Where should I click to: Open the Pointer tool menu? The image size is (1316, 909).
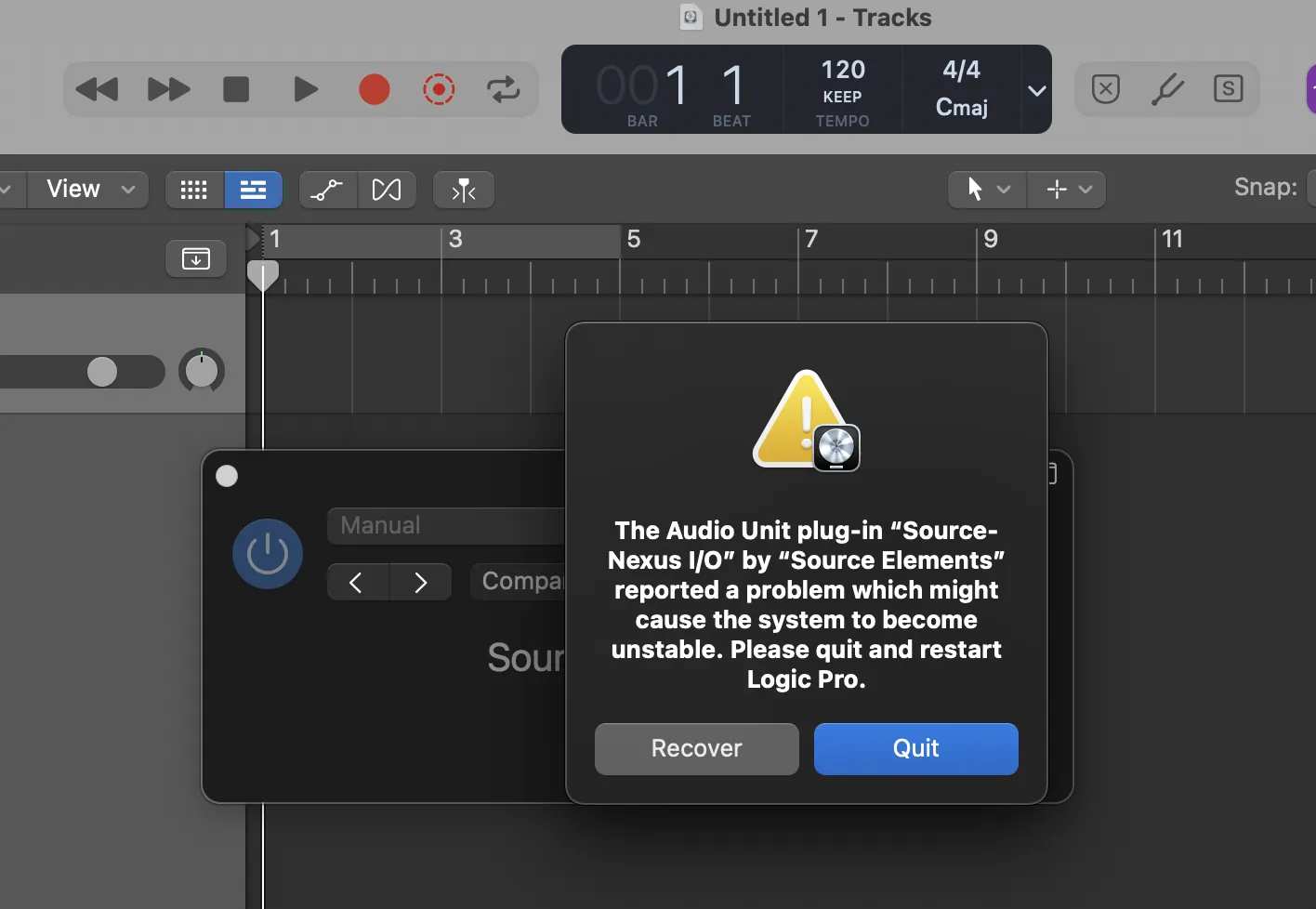pyautogui.click(x=987, y=190)
